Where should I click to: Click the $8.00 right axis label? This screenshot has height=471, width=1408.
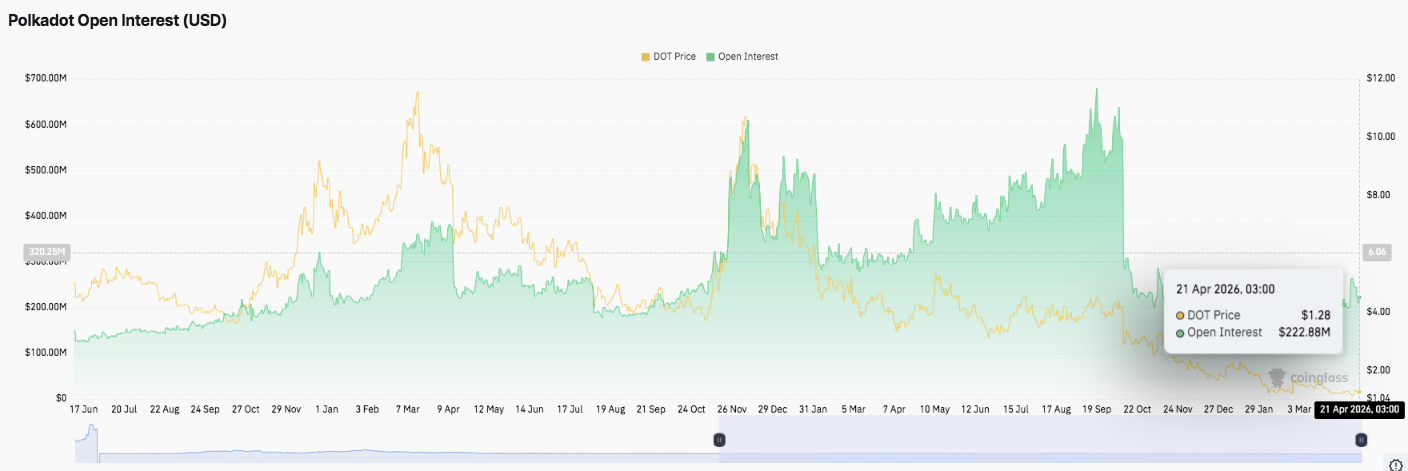[1378, 195]
